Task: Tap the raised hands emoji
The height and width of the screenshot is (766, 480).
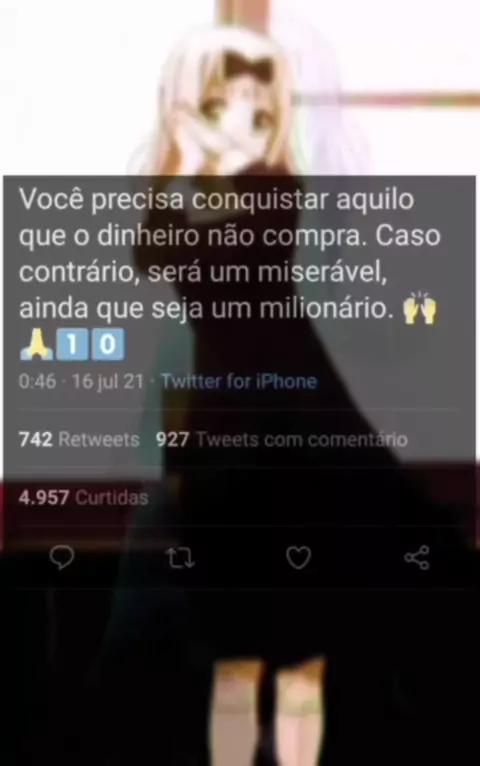Action: [x=419, y=309]
